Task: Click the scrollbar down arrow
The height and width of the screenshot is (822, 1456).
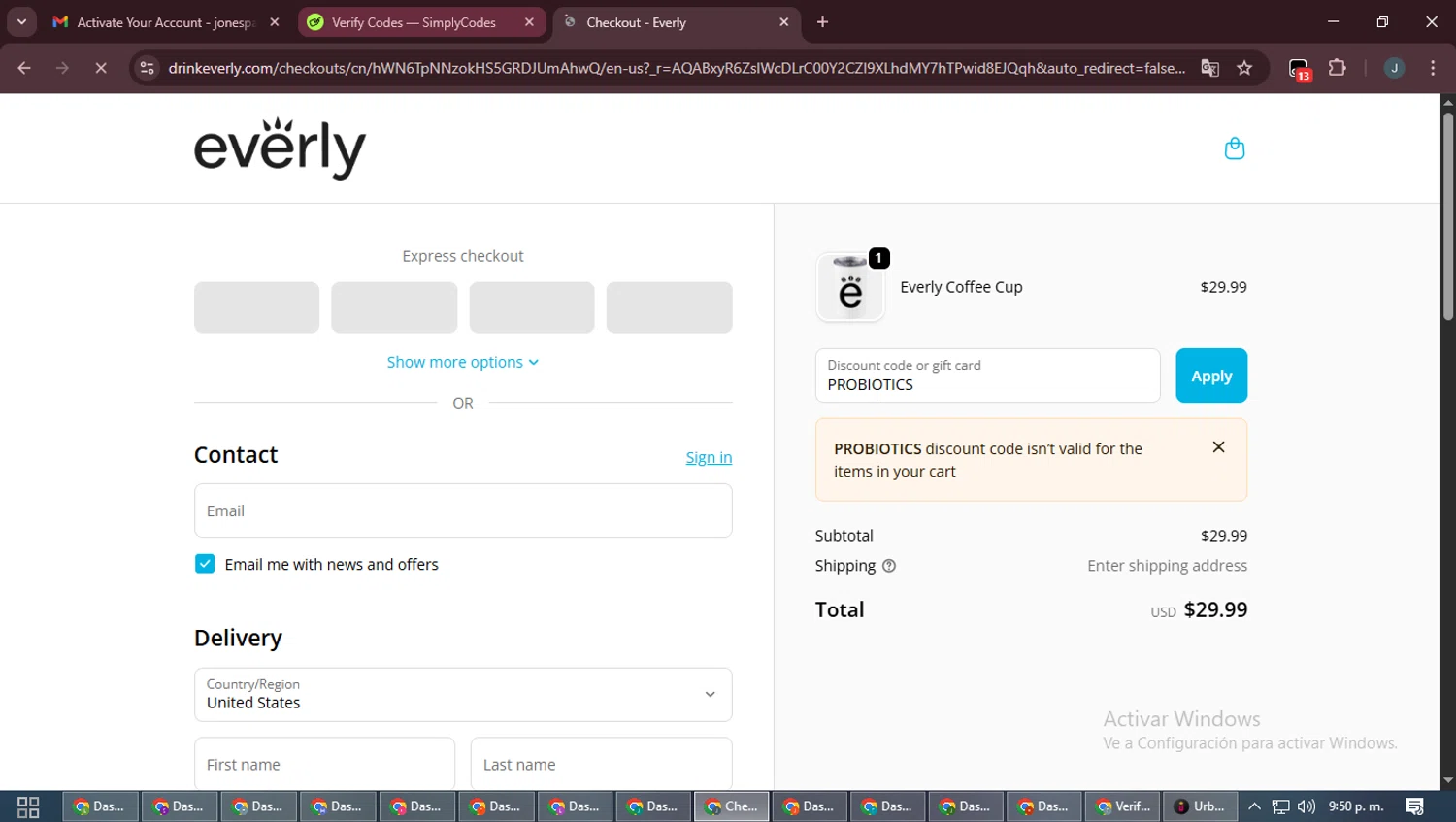Action: pos(1447,780)
